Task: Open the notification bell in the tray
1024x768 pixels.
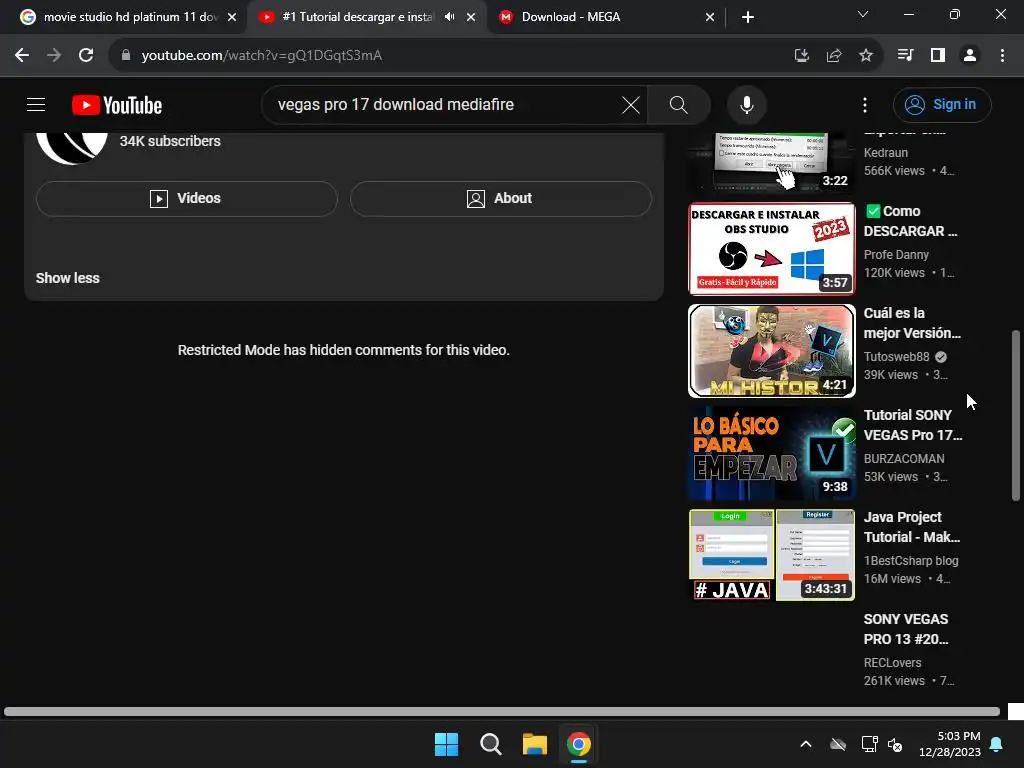Action: [997, 744]
